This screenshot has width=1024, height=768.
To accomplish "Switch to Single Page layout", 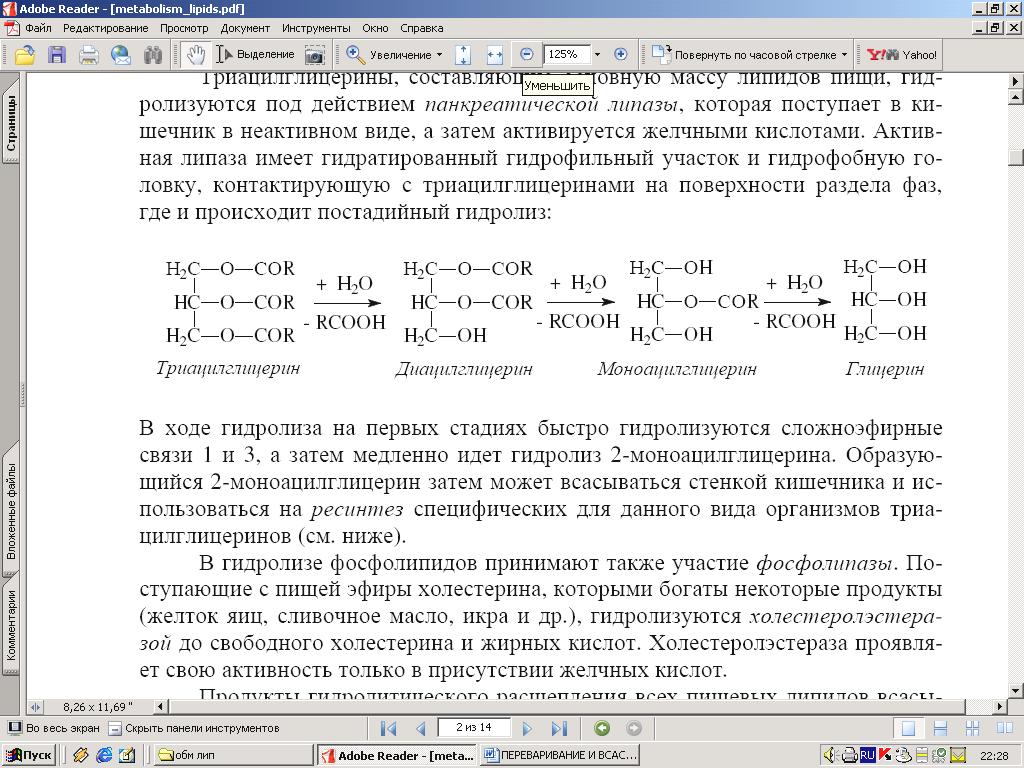I will coord(908,728).
